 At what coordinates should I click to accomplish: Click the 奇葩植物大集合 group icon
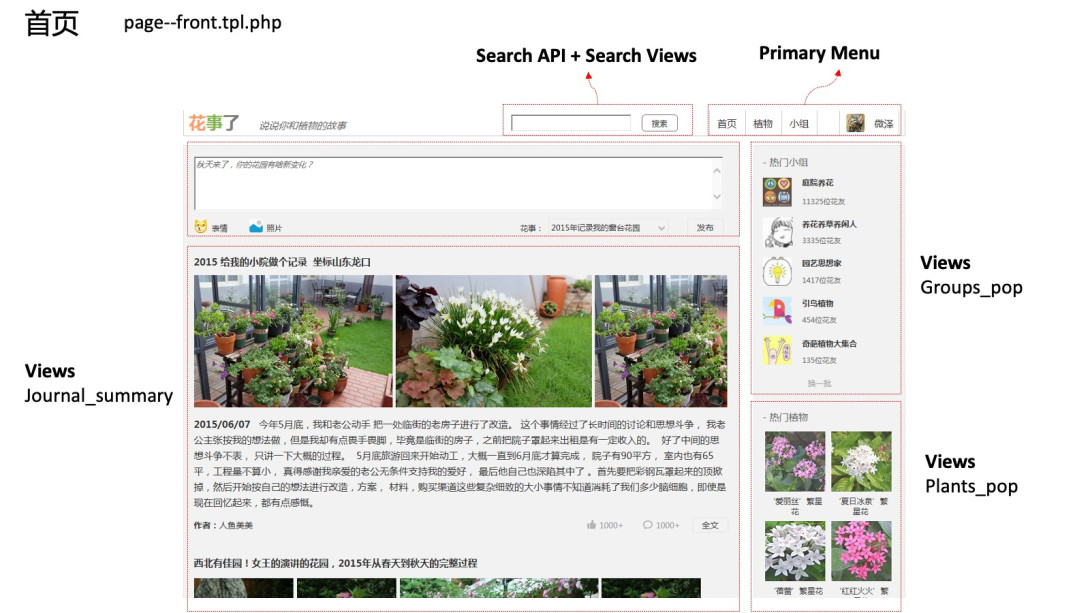[777, 350]
